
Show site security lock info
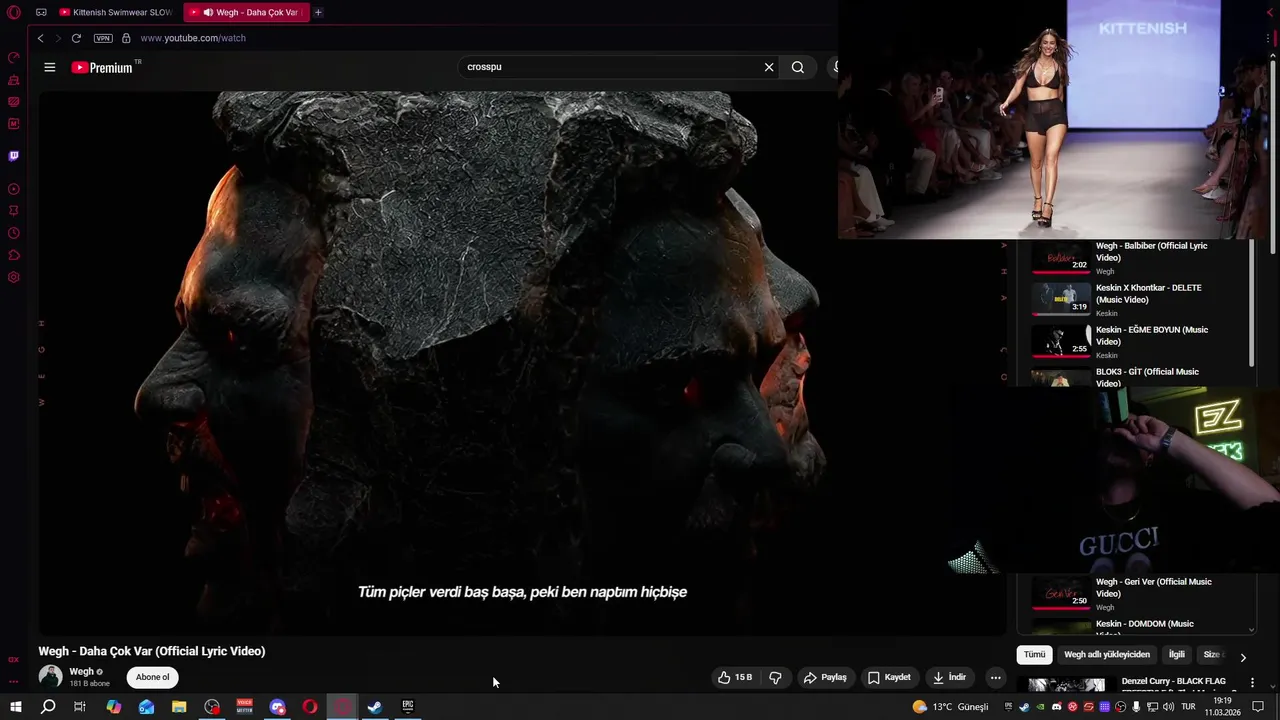tap(126, 38)
